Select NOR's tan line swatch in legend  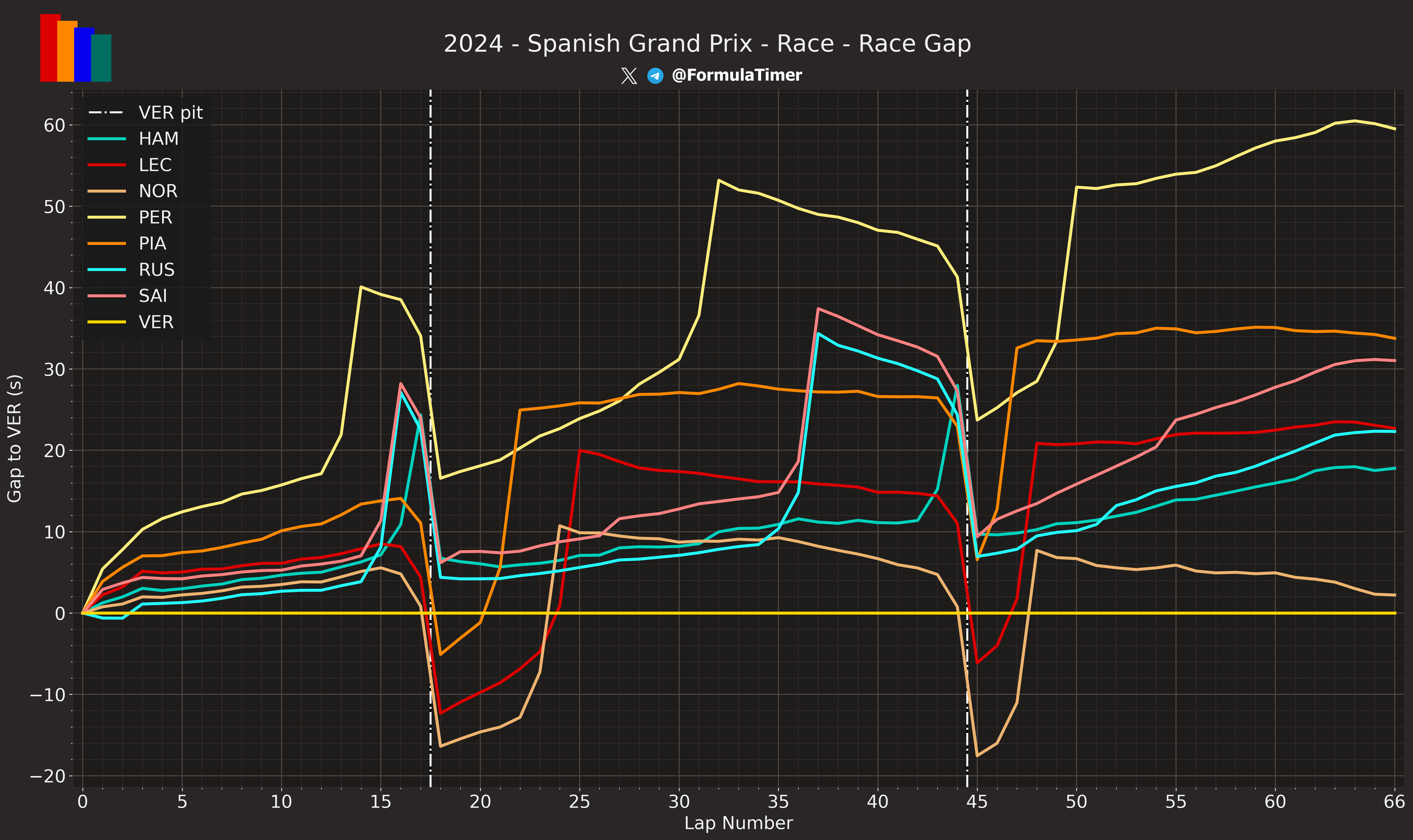click(x=107, y=191)
